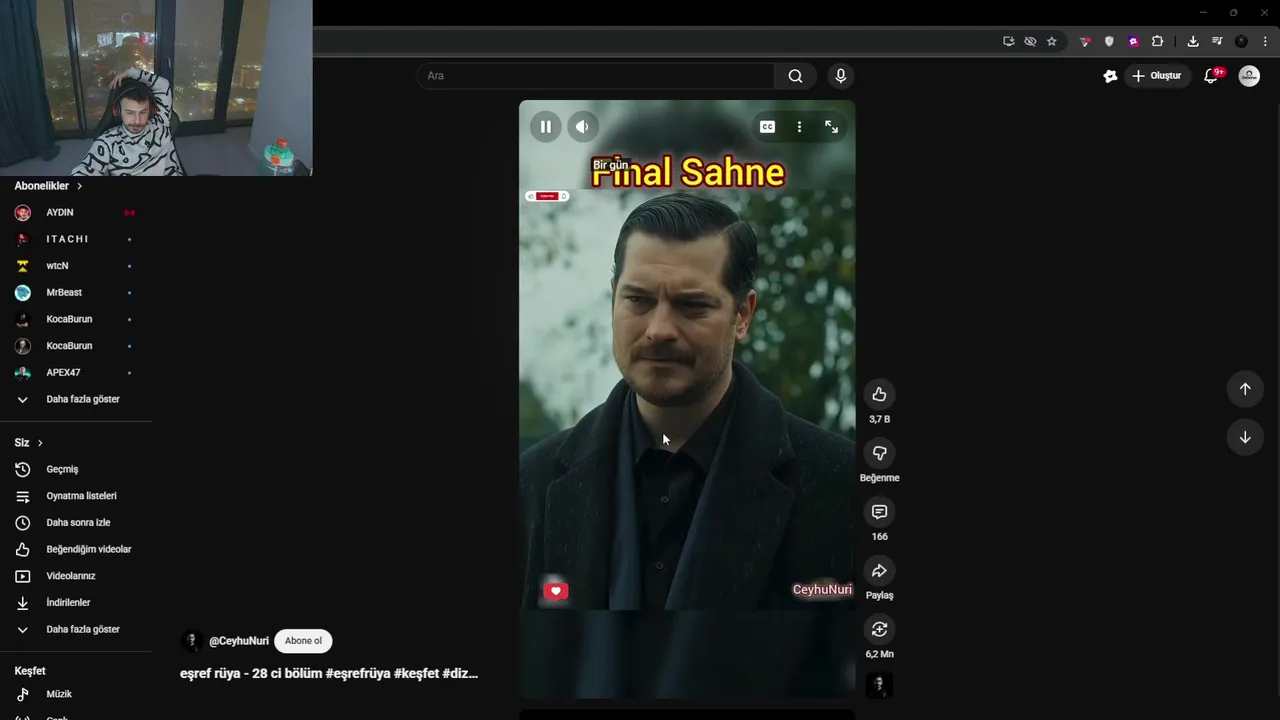1280x720 pixels.
Task: Pause the Shorts video
Action: pos(545,127)
